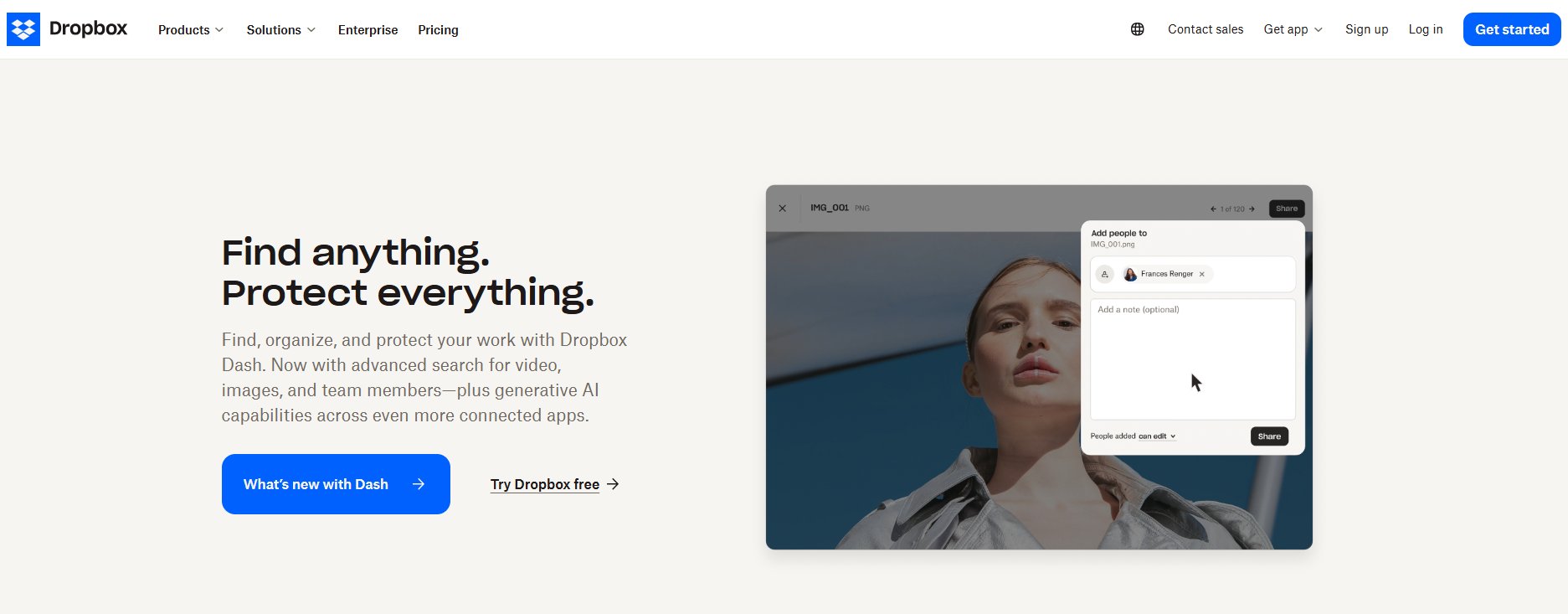Click the '1 of 120' counter text
The width and height of the screenshot is (1568, 614).
point(1232,209)
